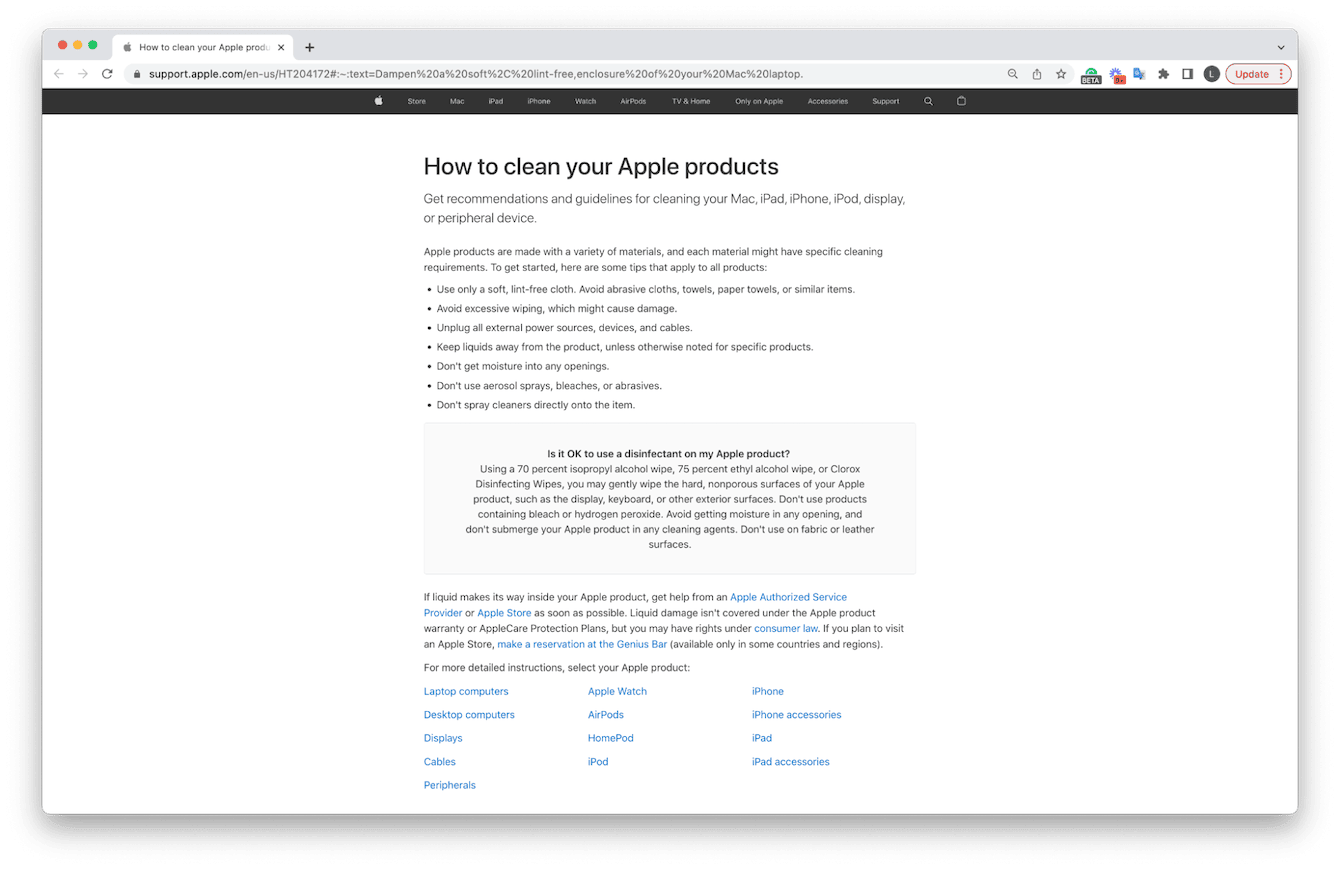Click inside the address bar
The height and width of the screenshot is (870, 1340).
tap(500, 73)
